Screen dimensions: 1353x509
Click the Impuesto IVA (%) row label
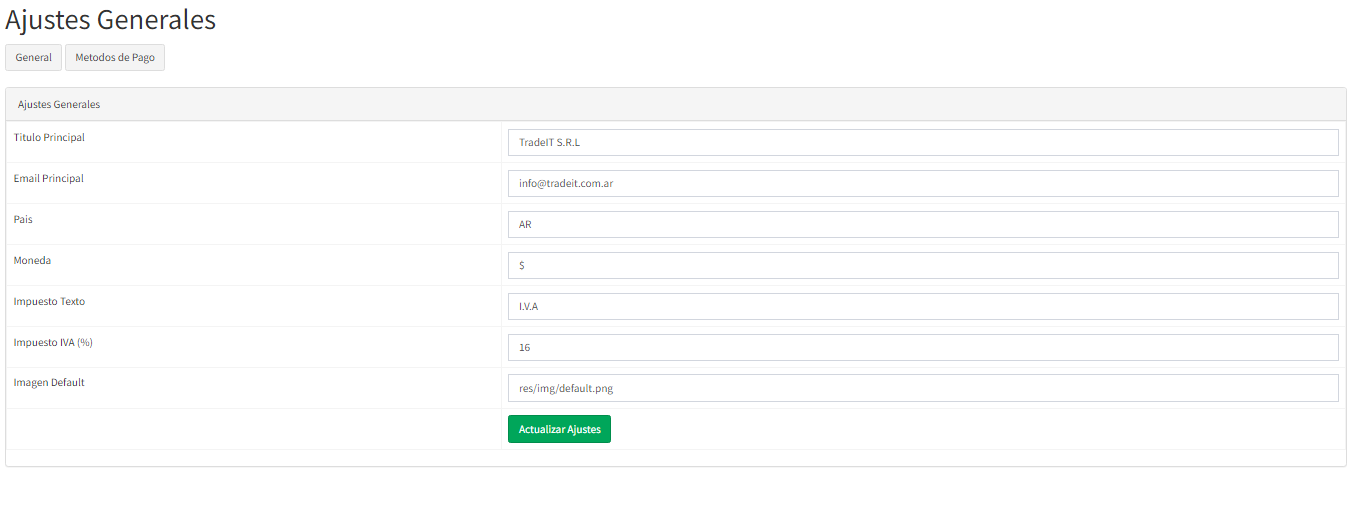[x=53, y=343]
